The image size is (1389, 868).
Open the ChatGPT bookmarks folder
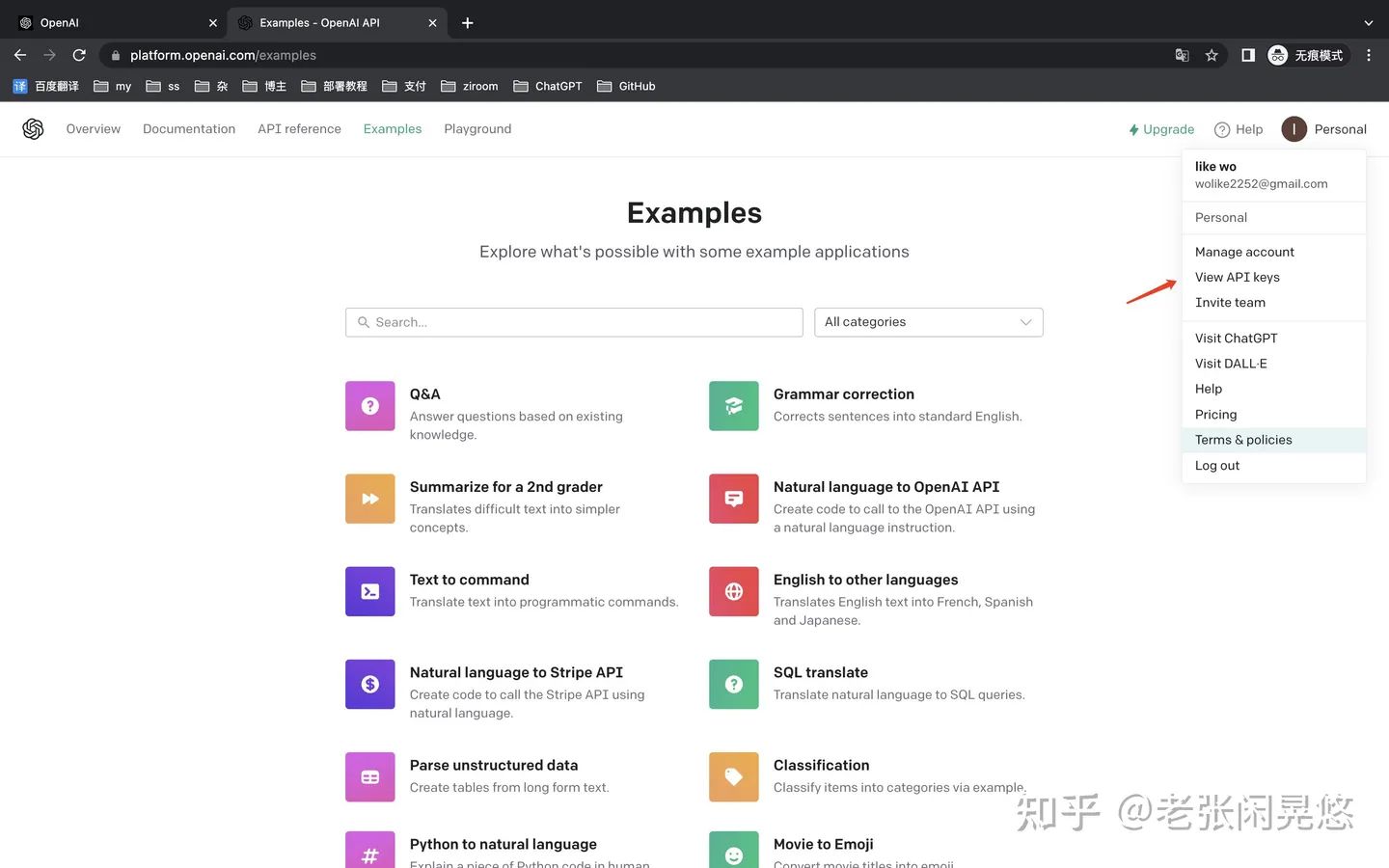tap(547, 86)
